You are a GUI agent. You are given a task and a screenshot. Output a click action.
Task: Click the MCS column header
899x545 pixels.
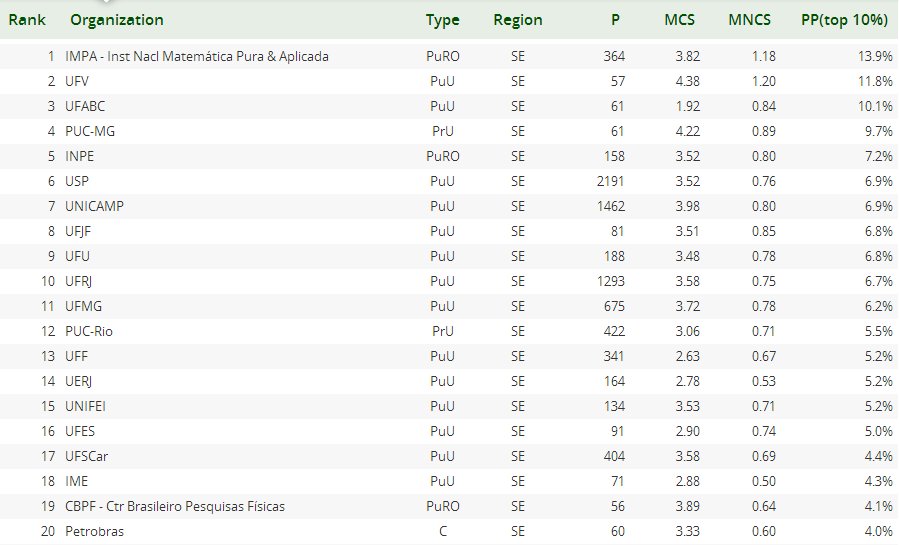pos(679,20)
